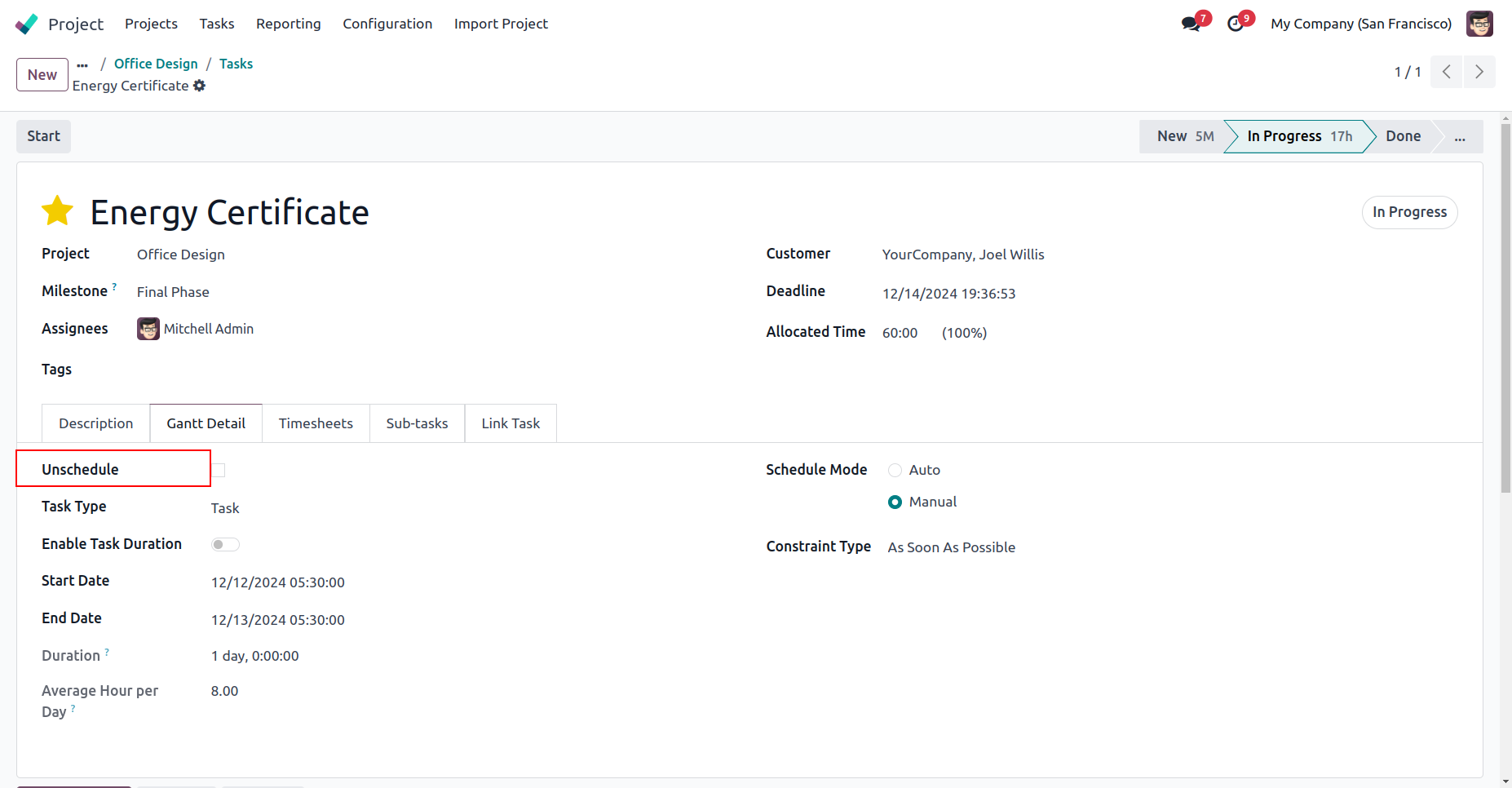Viewport: 1512px width, 788px height.
Task: Click the Deadline date field
Action: pos(948,294)
